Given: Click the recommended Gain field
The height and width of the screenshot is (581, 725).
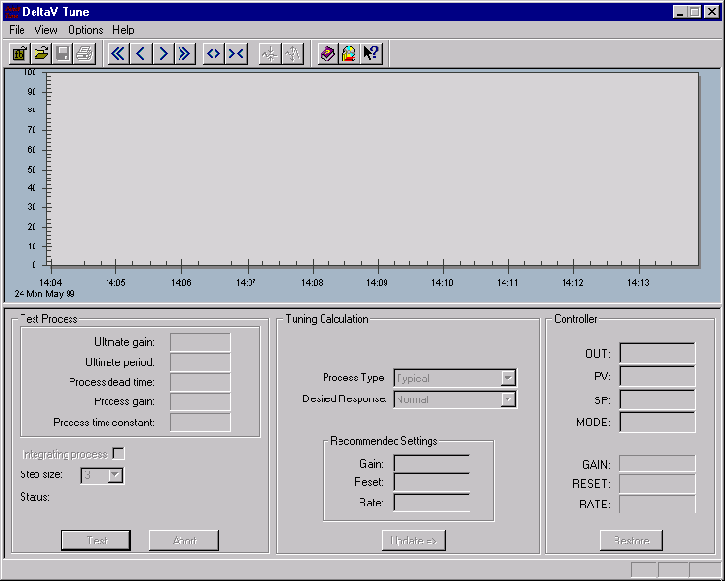Looking at the screenshot, I should pyautogui.click(x=432, y=464).
